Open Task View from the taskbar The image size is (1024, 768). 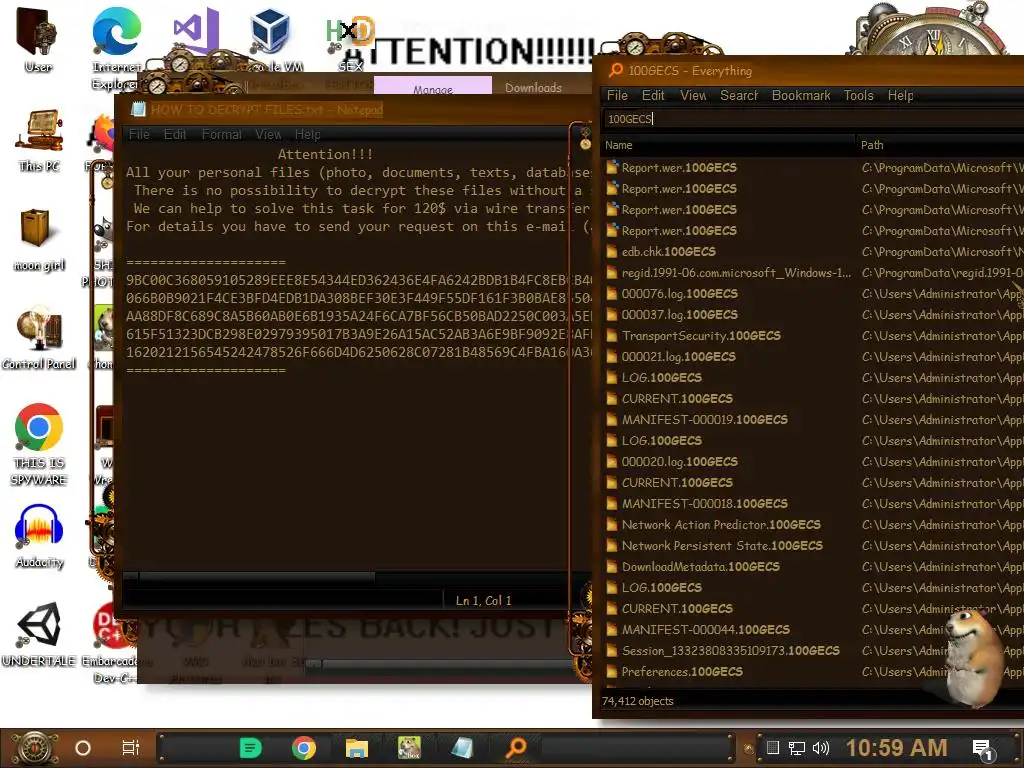(131, 748)
